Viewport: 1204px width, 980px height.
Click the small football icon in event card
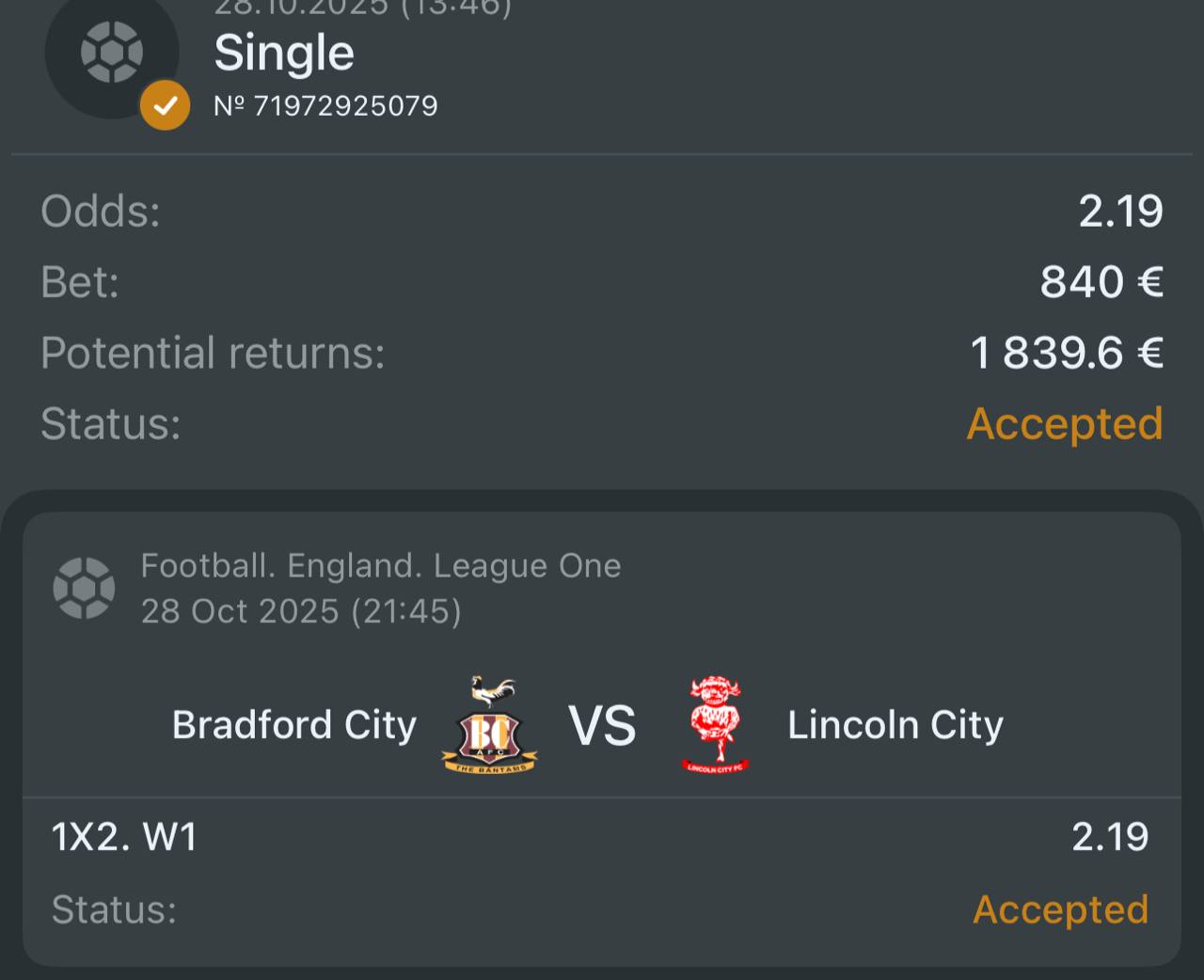point(85,588)
